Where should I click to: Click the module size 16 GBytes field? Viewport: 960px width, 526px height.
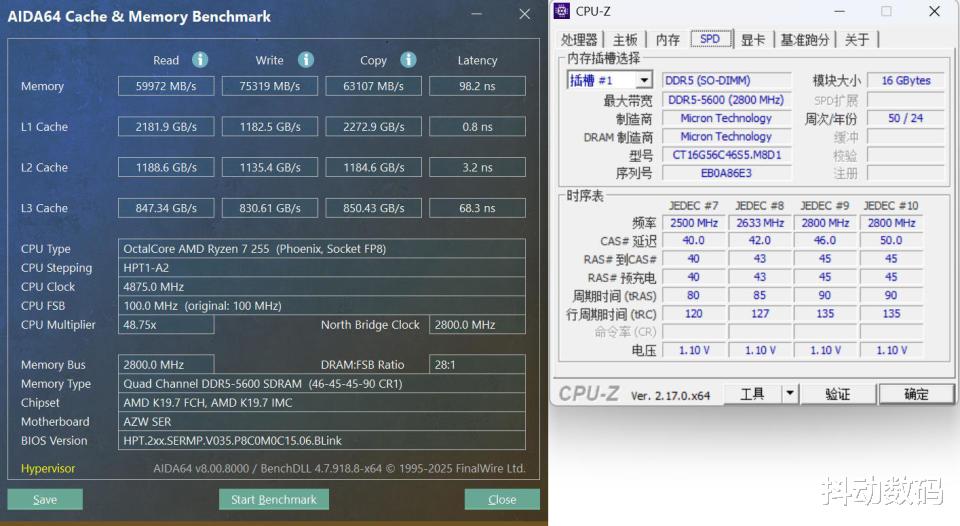click(906, 80)
